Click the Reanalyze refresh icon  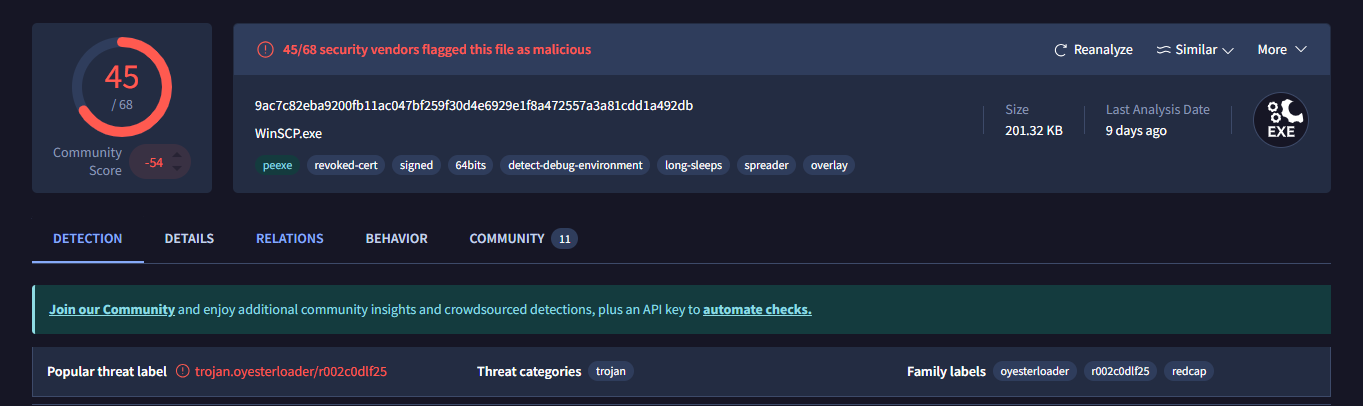pyautogui.click(x=1061, y=50)
